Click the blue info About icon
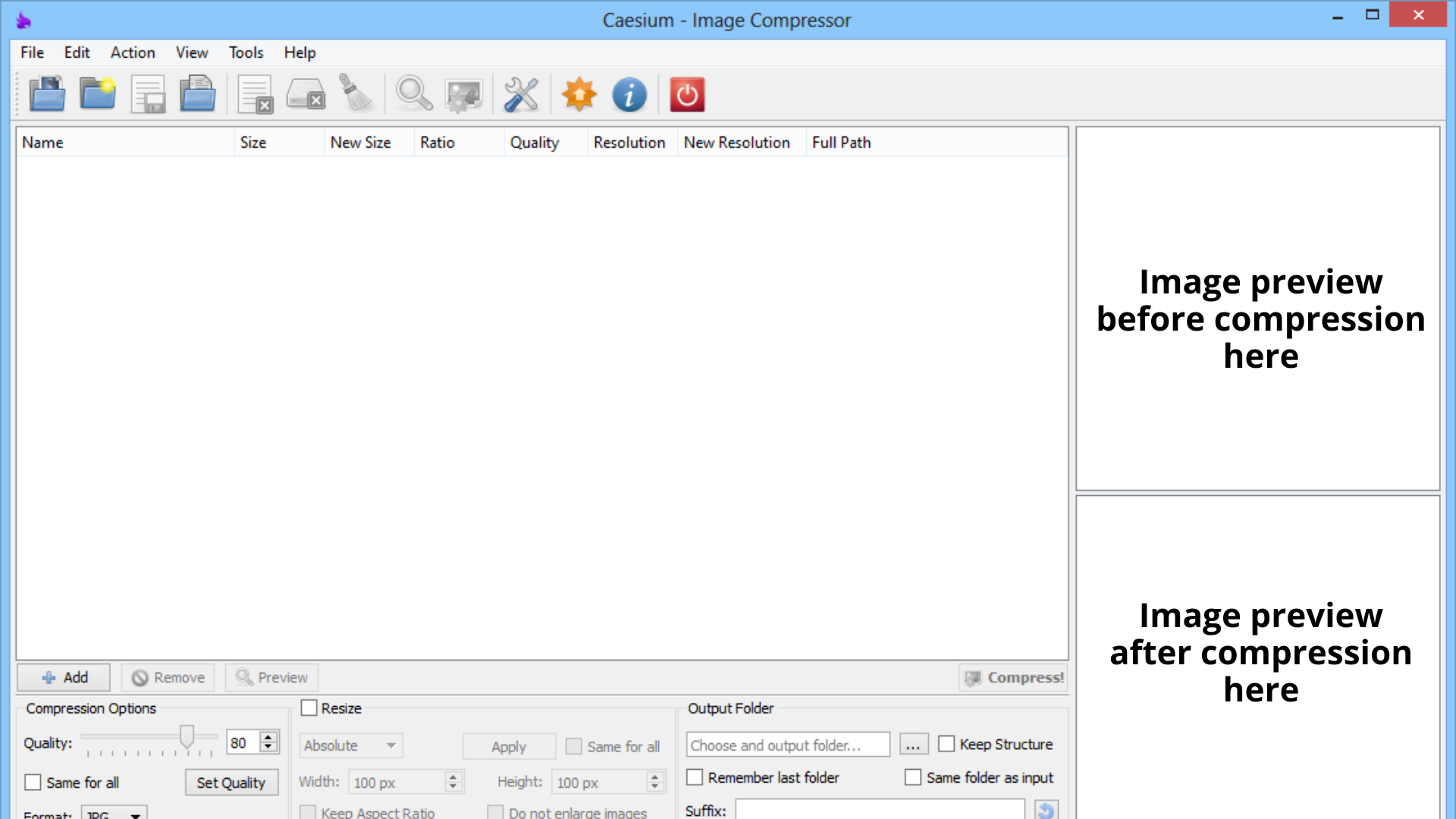 (629, 95)
